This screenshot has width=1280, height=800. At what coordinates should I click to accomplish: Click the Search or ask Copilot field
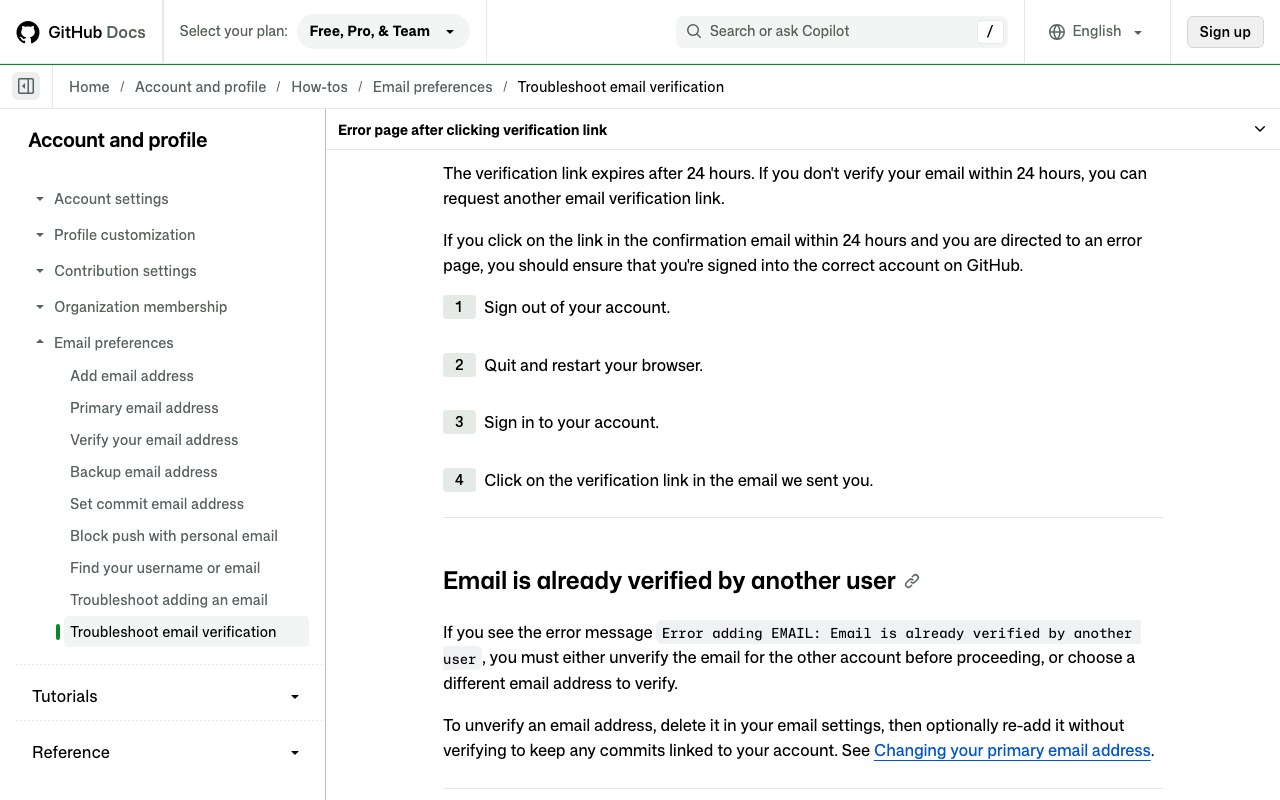pos(842,31)
